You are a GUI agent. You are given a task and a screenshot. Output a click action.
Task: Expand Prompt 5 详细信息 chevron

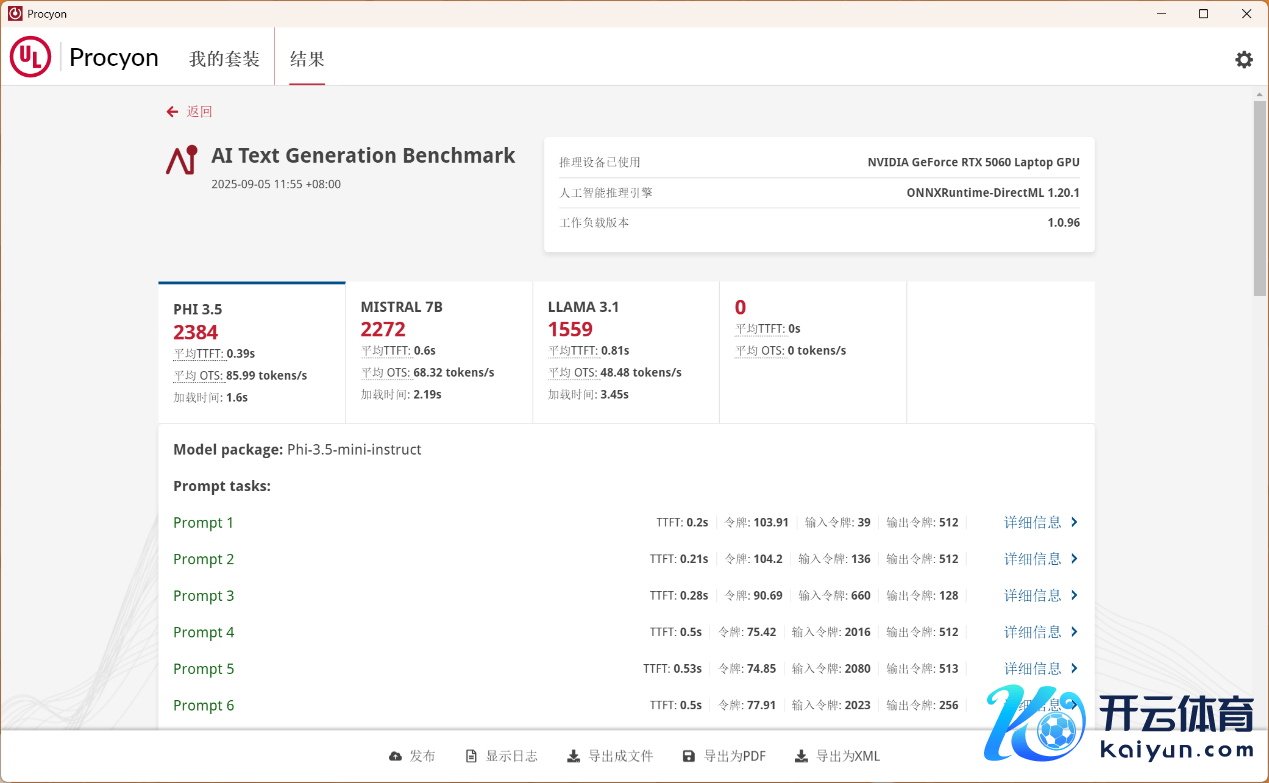pyautogui.click(x=1074, y=668)
